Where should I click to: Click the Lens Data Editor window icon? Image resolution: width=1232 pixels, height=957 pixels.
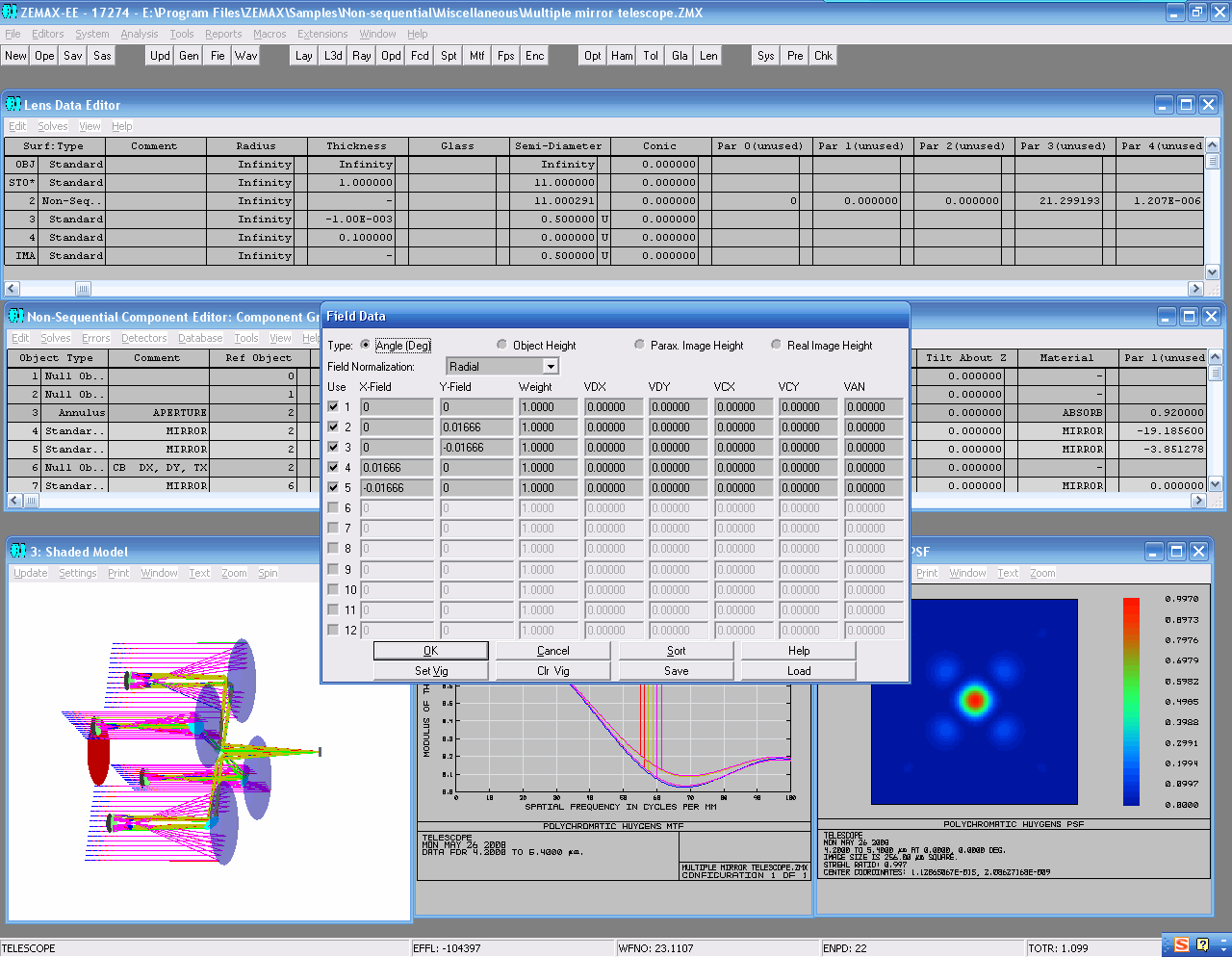click(x=13, y=104)
